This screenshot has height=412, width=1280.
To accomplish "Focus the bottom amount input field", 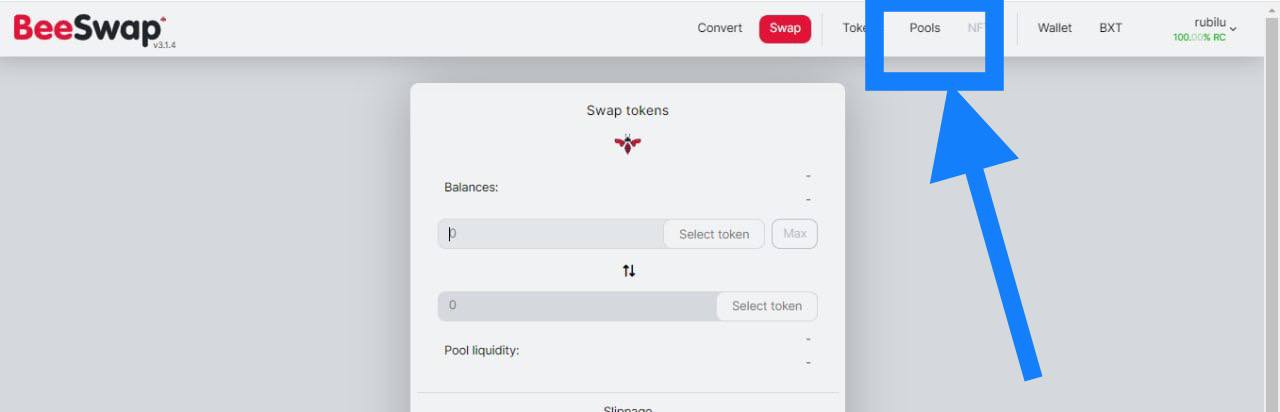I will pyautogui.click(x=577, y=306).
